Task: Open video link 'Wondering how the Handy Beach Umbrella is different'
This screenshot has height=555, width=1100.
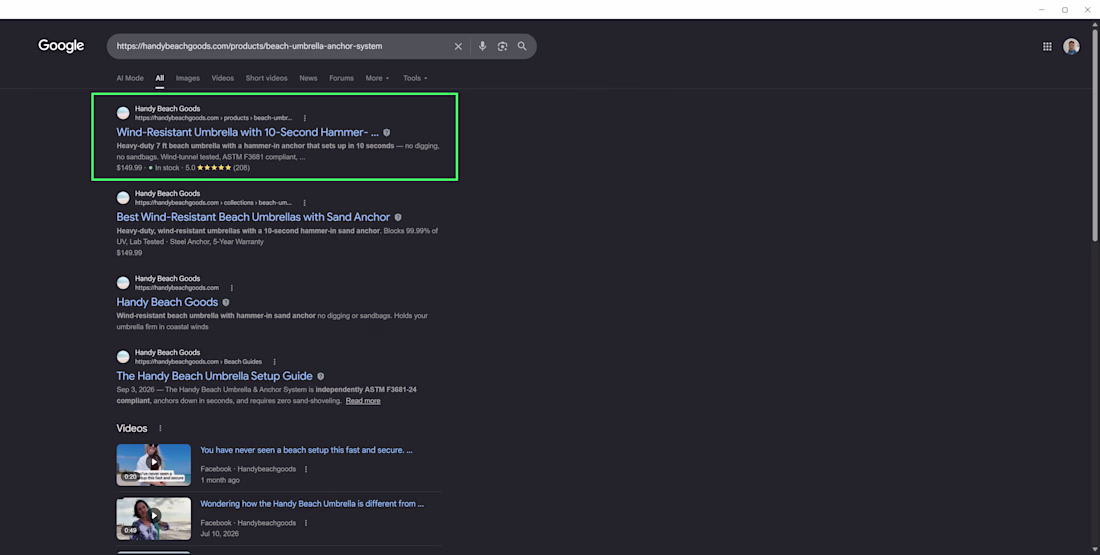Action: (311, 504)
